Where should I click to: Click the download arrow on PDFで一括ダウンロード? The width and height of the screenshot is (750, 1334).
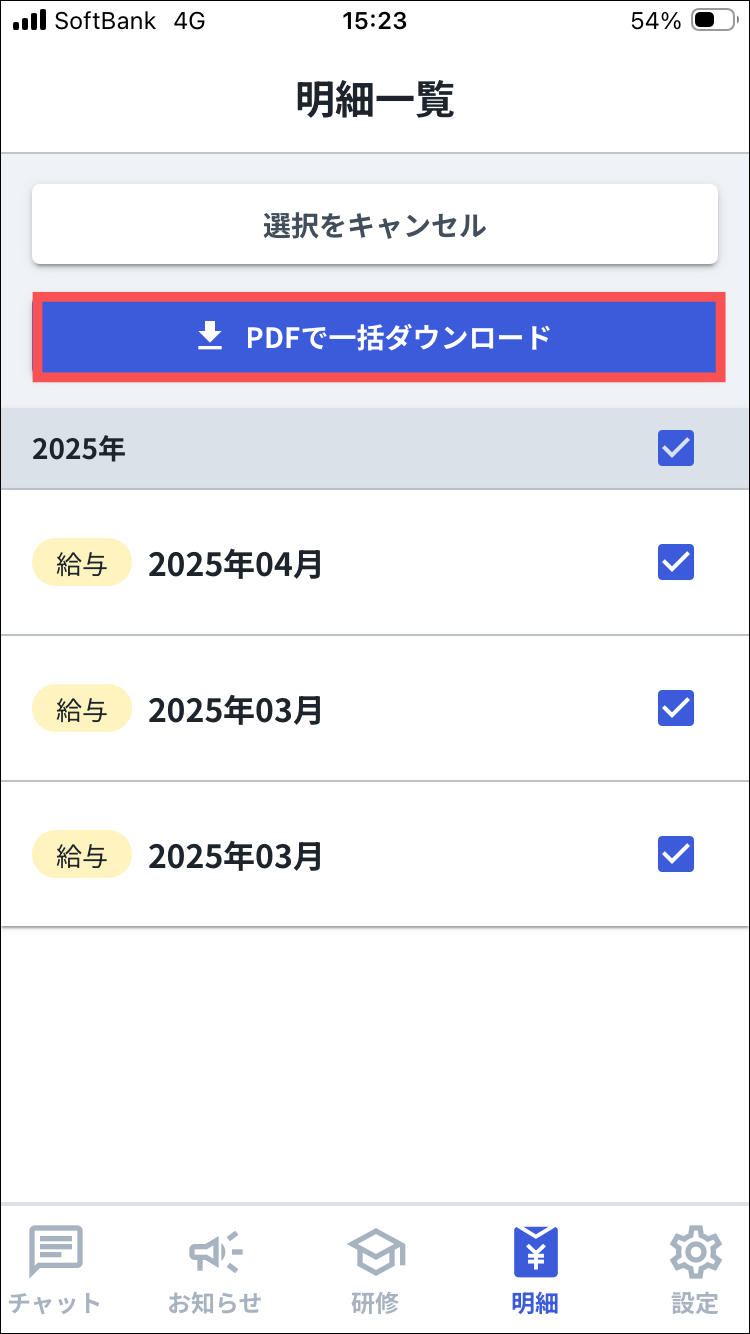pyautogui.click(x=209, y=338)
